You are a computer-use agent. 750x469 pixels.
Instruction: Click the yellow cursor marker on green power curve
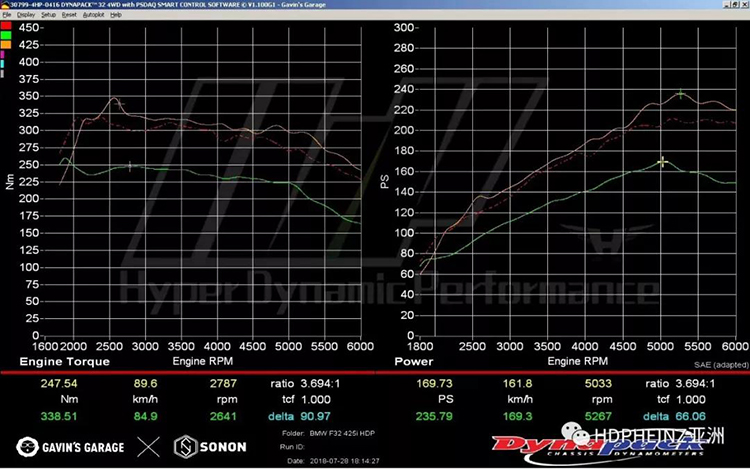click(662, 161)
